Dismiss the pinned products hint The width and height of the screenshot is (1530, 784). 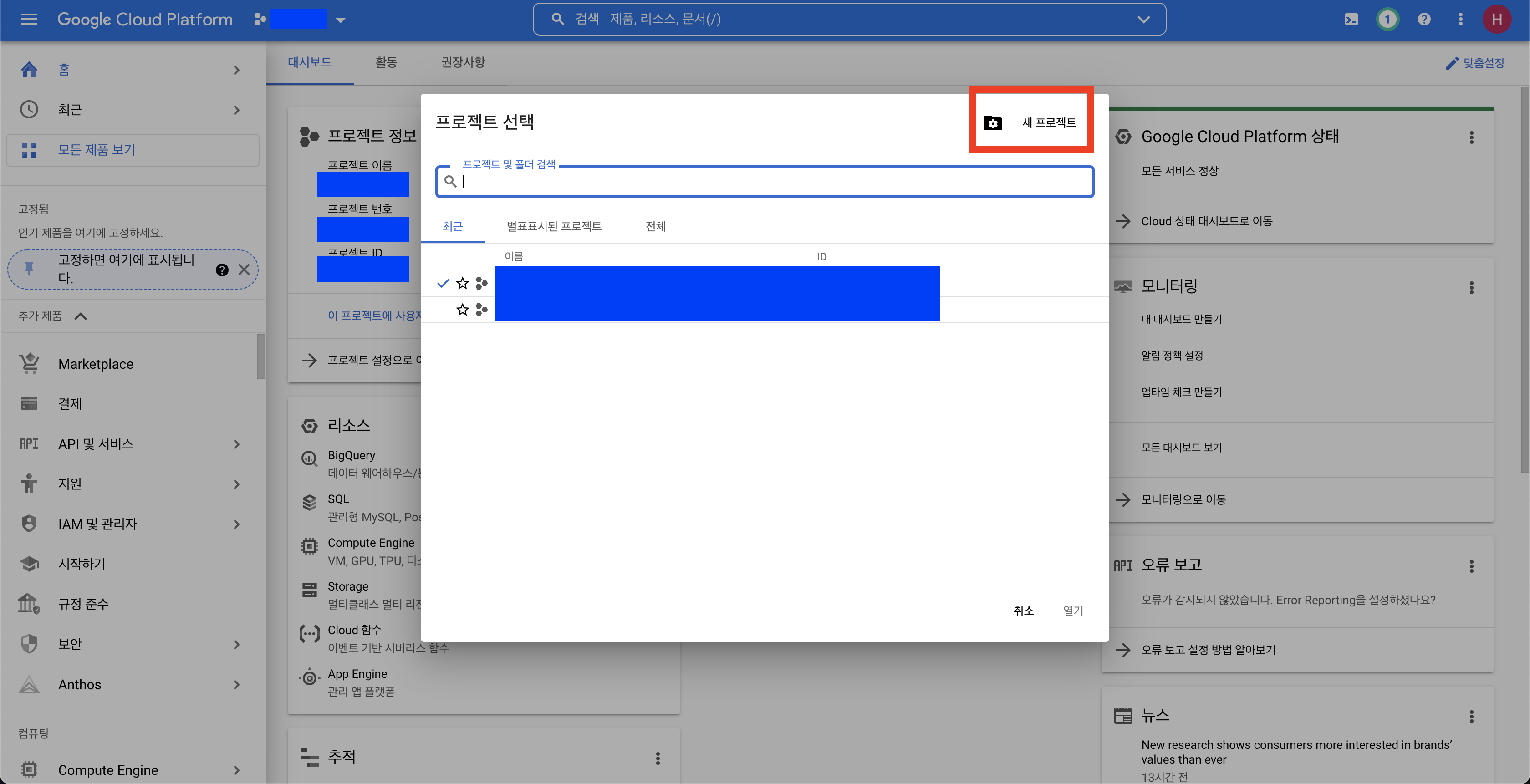(244, 270)
